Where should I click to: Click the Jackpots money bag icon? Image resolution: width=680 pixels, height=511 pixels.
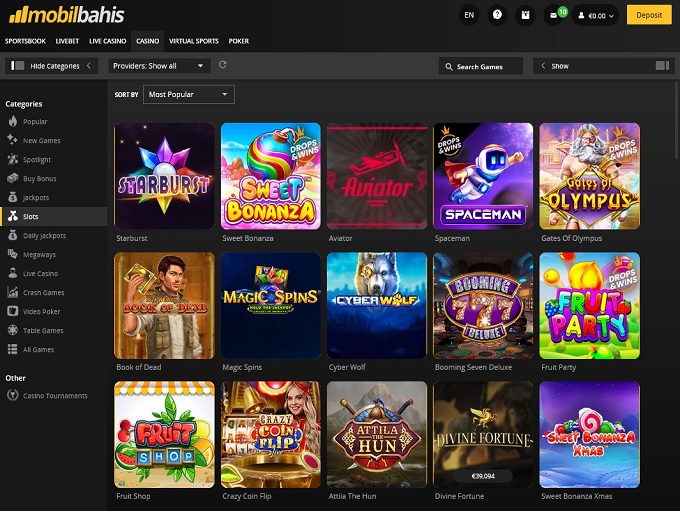point(13,198)
